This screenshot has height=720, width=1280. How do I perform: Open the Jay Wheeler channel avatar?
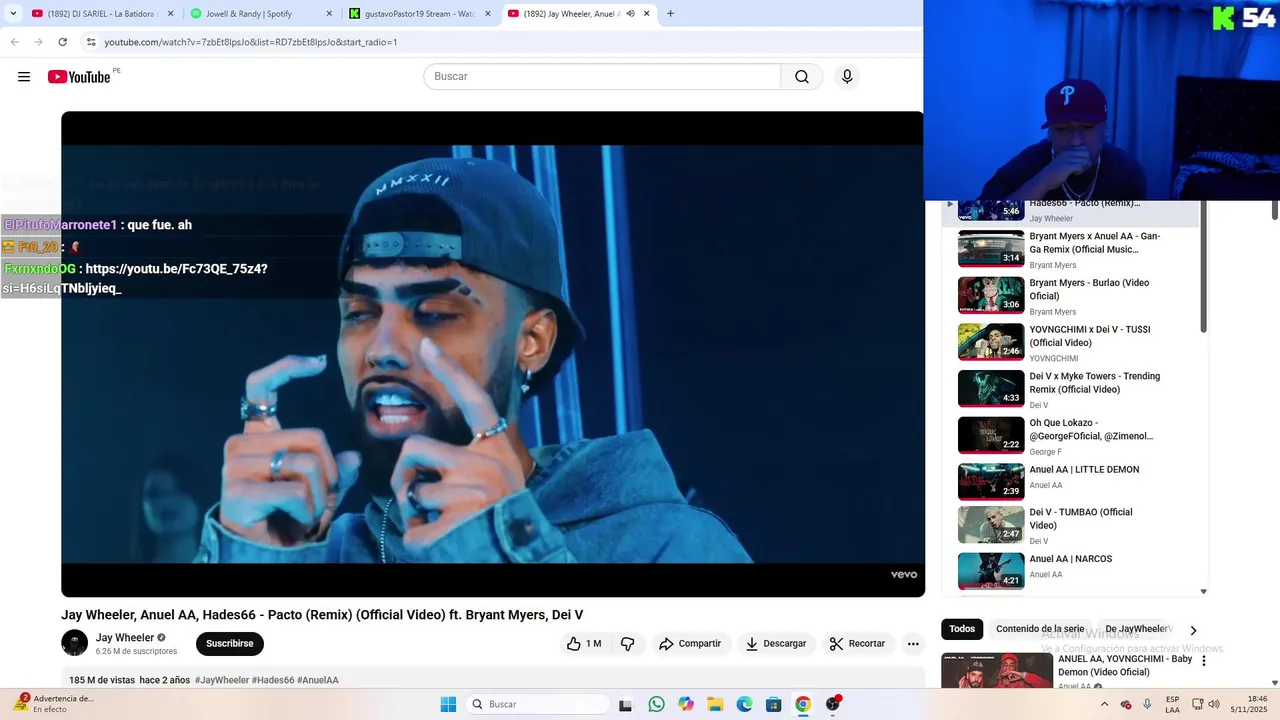tap(74, 643)
